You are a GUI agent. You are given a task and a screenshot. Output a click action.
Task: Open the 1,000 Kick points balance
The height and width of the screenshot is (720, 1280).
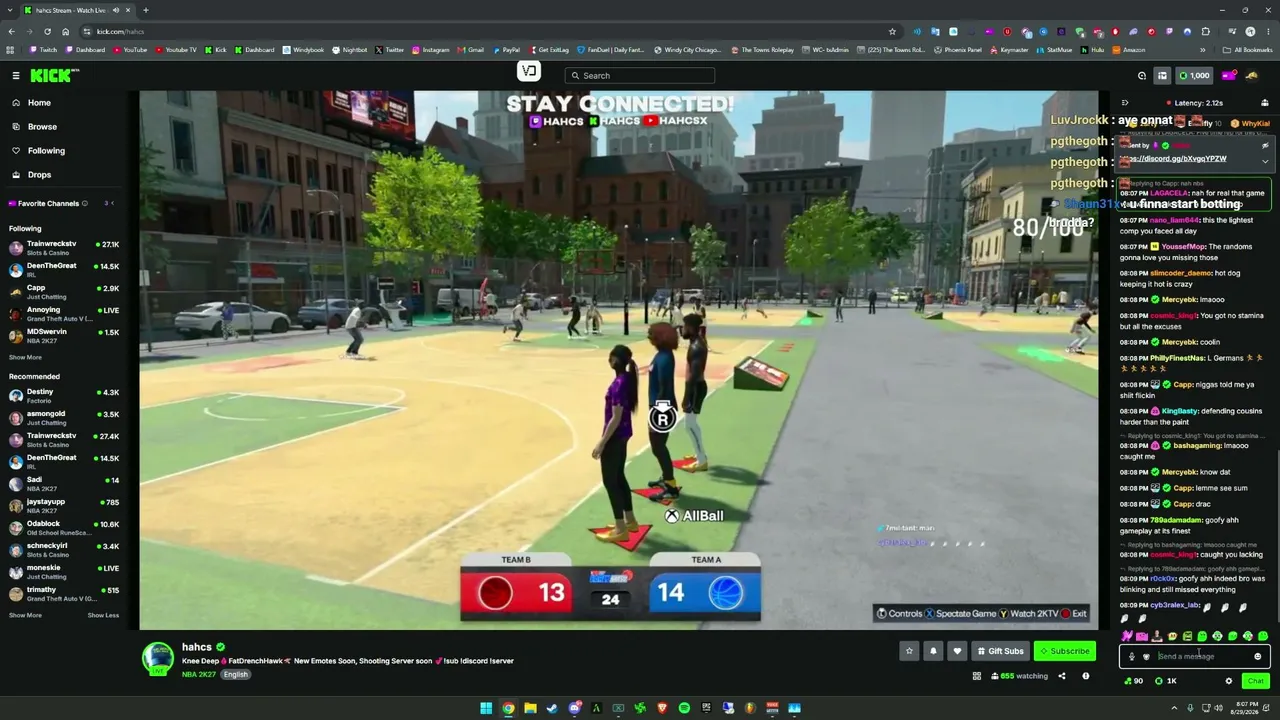(1195, 75)
